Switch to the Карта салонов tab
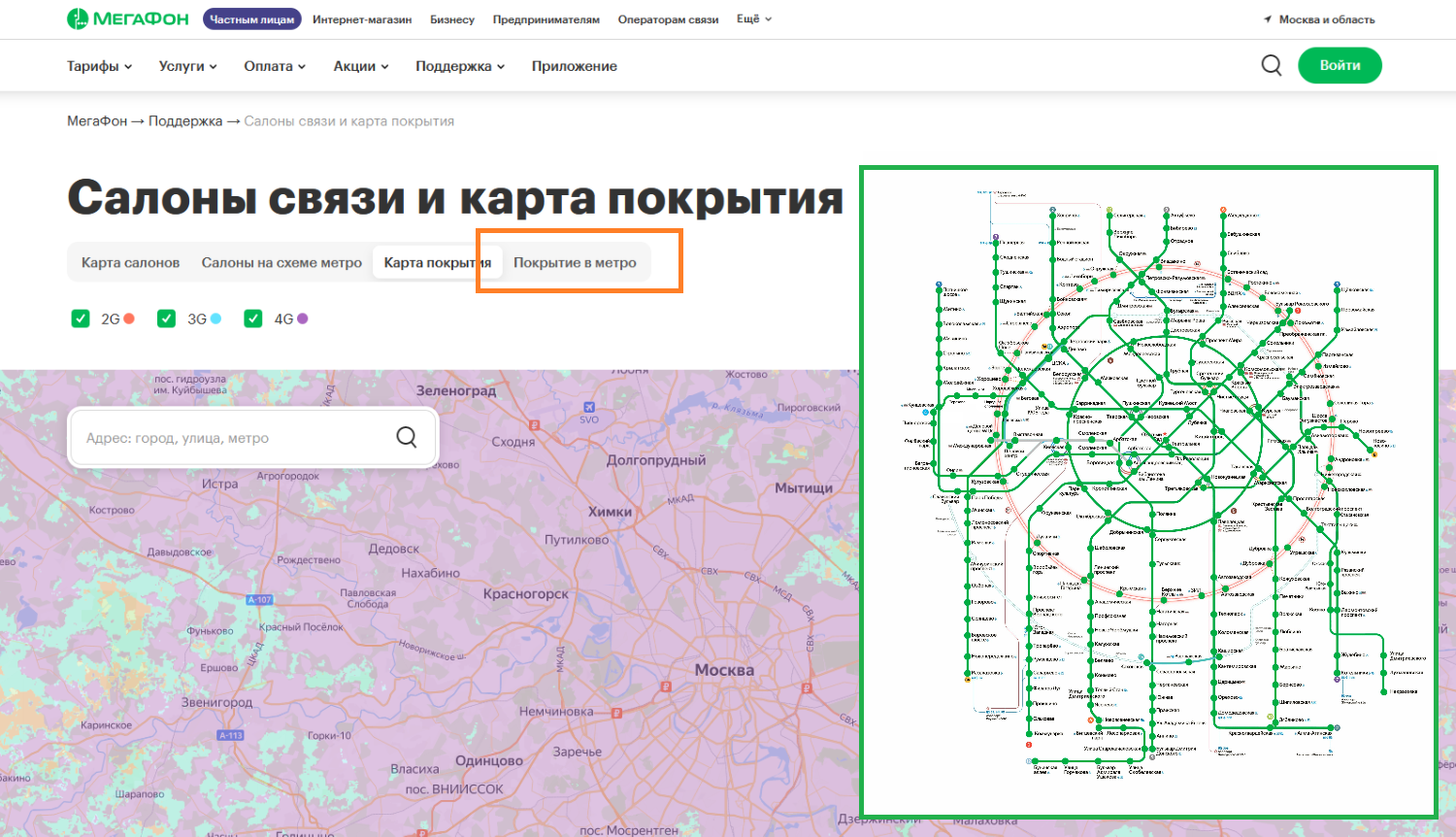The height and width of the screenshot is (837, 1456). 130,262
